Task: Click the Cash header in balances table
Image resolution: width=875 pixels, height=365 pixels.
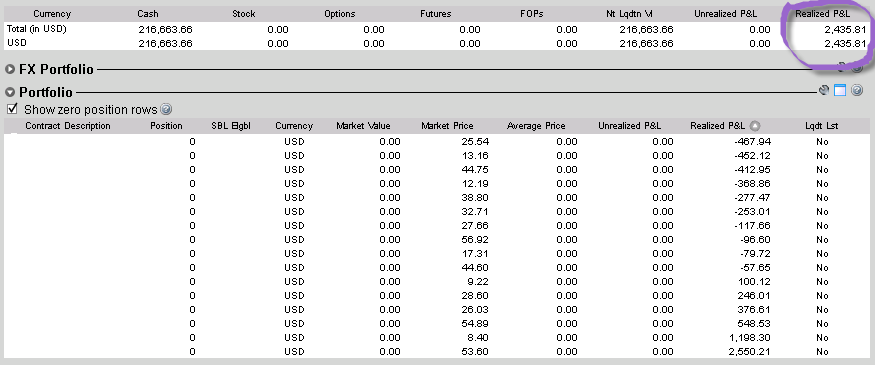Action: 148,13
